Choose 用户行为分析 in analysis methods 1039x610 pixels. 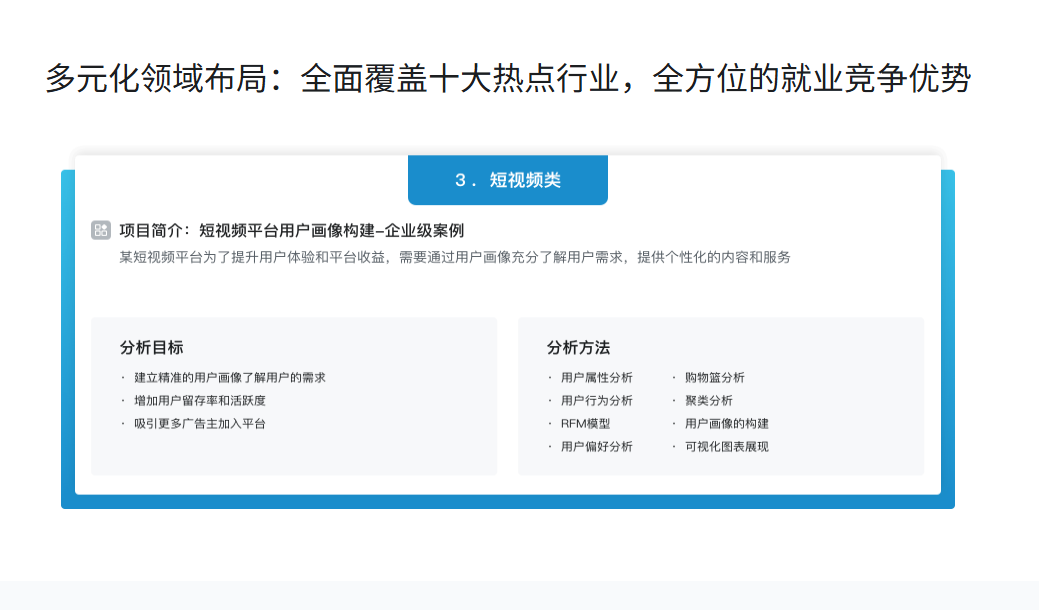click(596, 401)
